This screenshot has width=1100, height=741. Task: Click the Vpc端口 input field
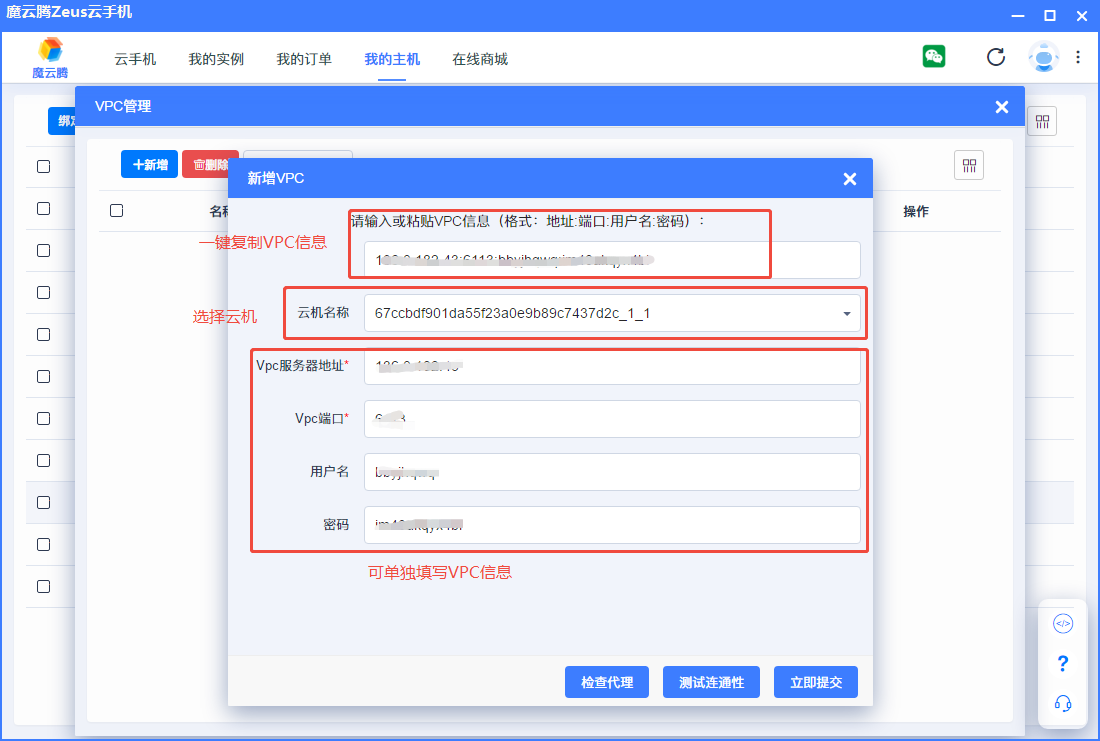tap(612, 419)
